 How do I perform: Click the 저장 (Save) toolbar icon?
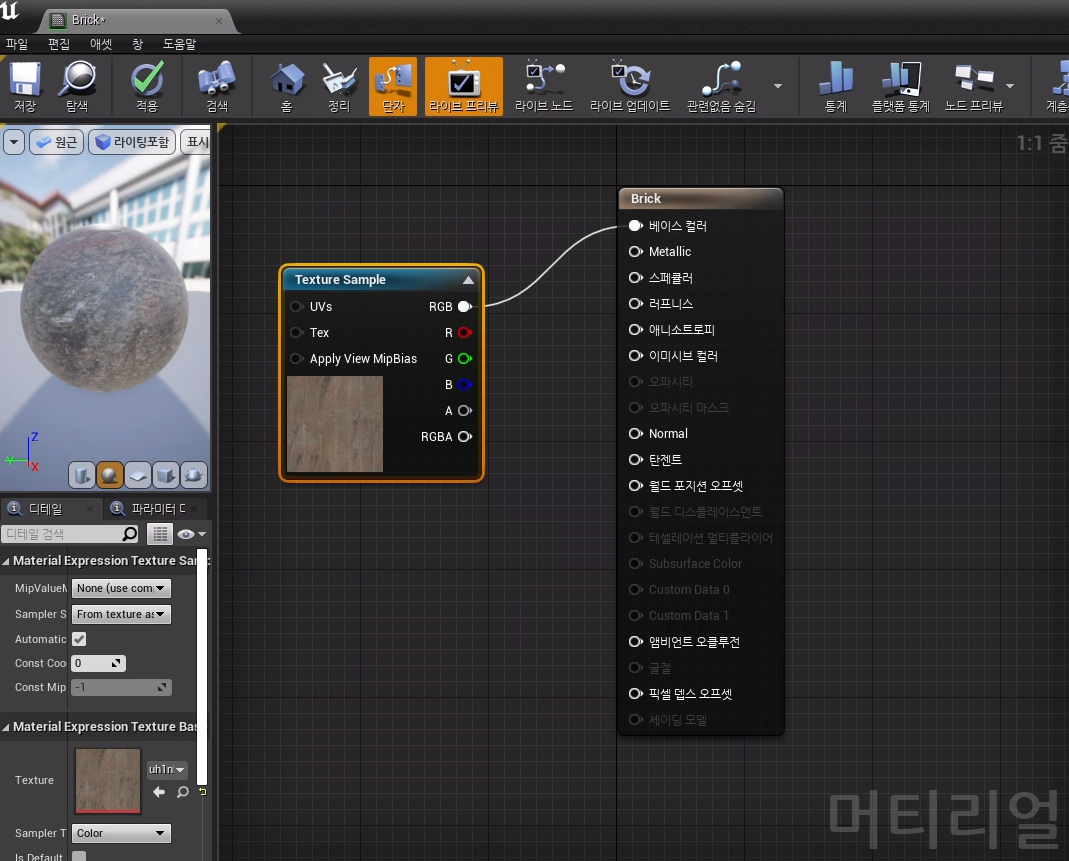pos(25,86)
